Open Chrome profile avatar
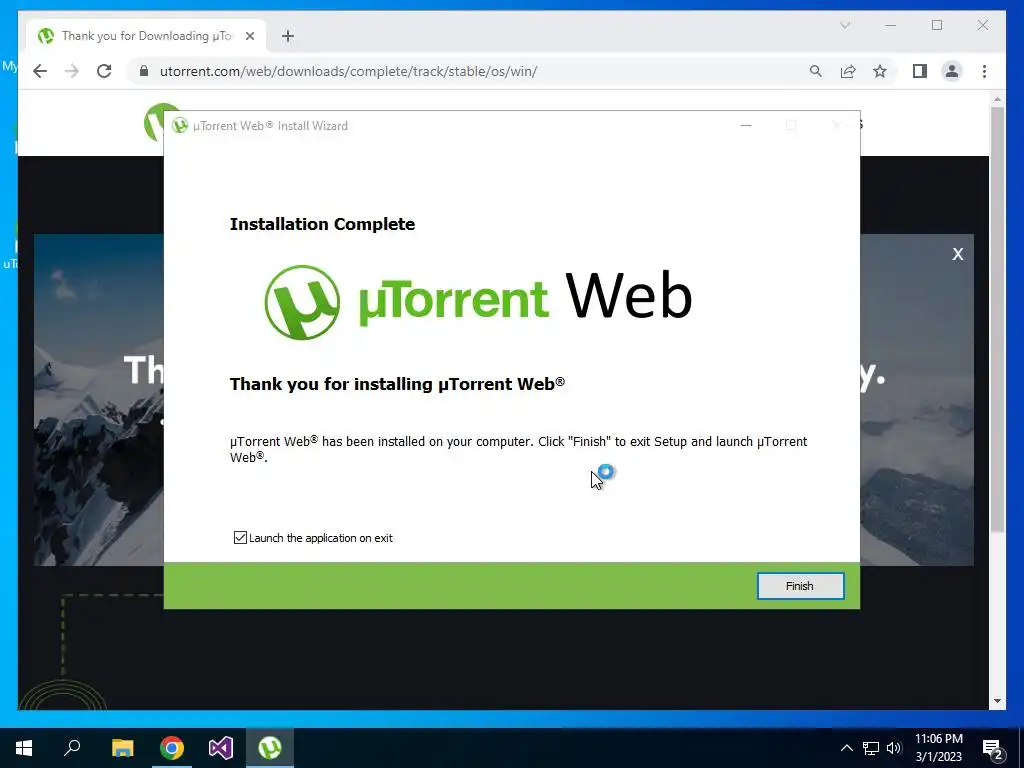The height and width of the screenshot is (768, 1024). click(x=952, y=71)
